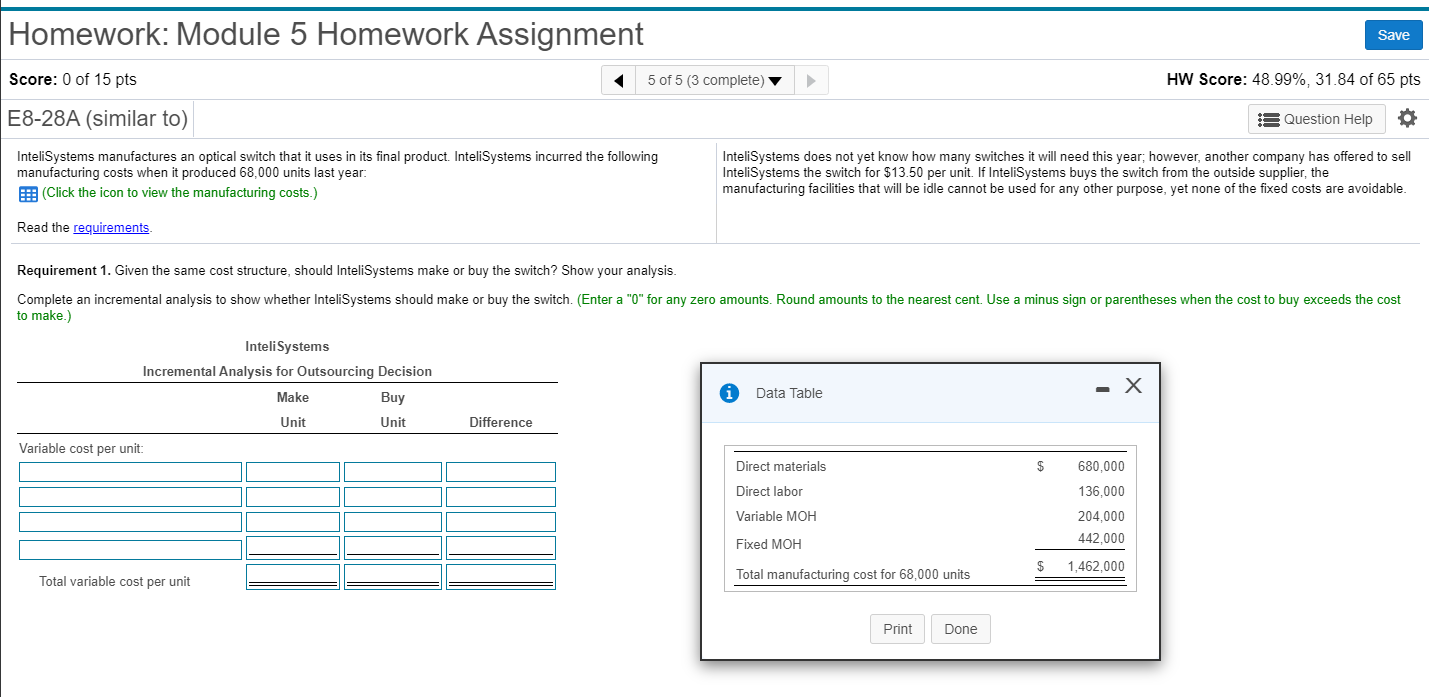Click the Data Table info icon

click(731, 393)
